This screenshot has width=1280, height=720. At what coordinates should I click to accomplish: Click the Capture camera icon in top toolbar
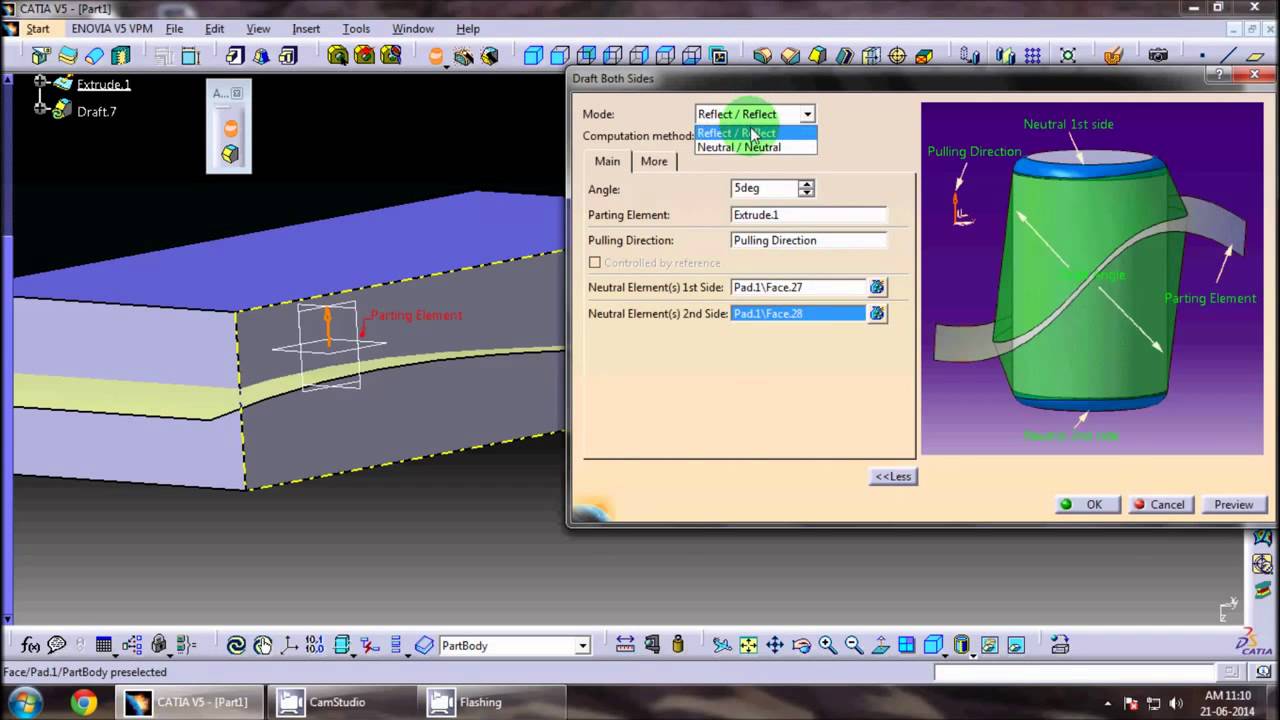pyautogui.click(x=1158, y=56)
